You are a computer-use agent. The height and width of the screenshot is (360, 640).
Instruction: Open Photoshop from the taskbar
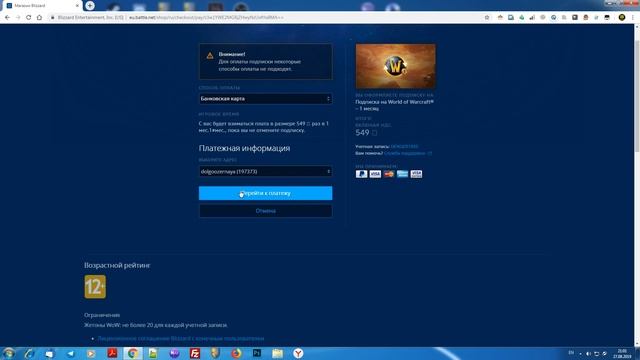257,353
